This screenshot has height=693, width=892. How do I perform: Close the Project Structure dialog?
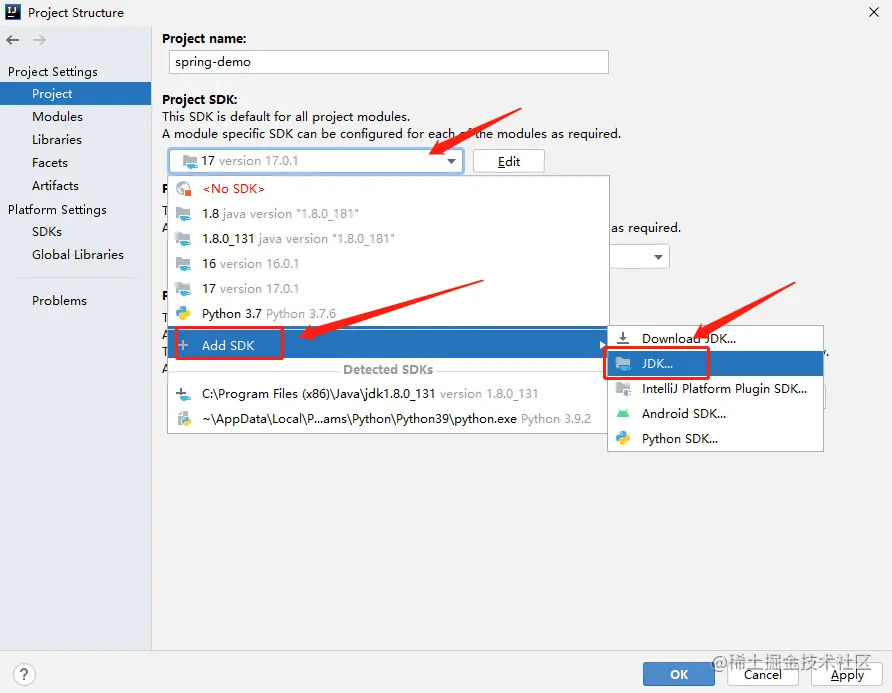click(874, 12)
